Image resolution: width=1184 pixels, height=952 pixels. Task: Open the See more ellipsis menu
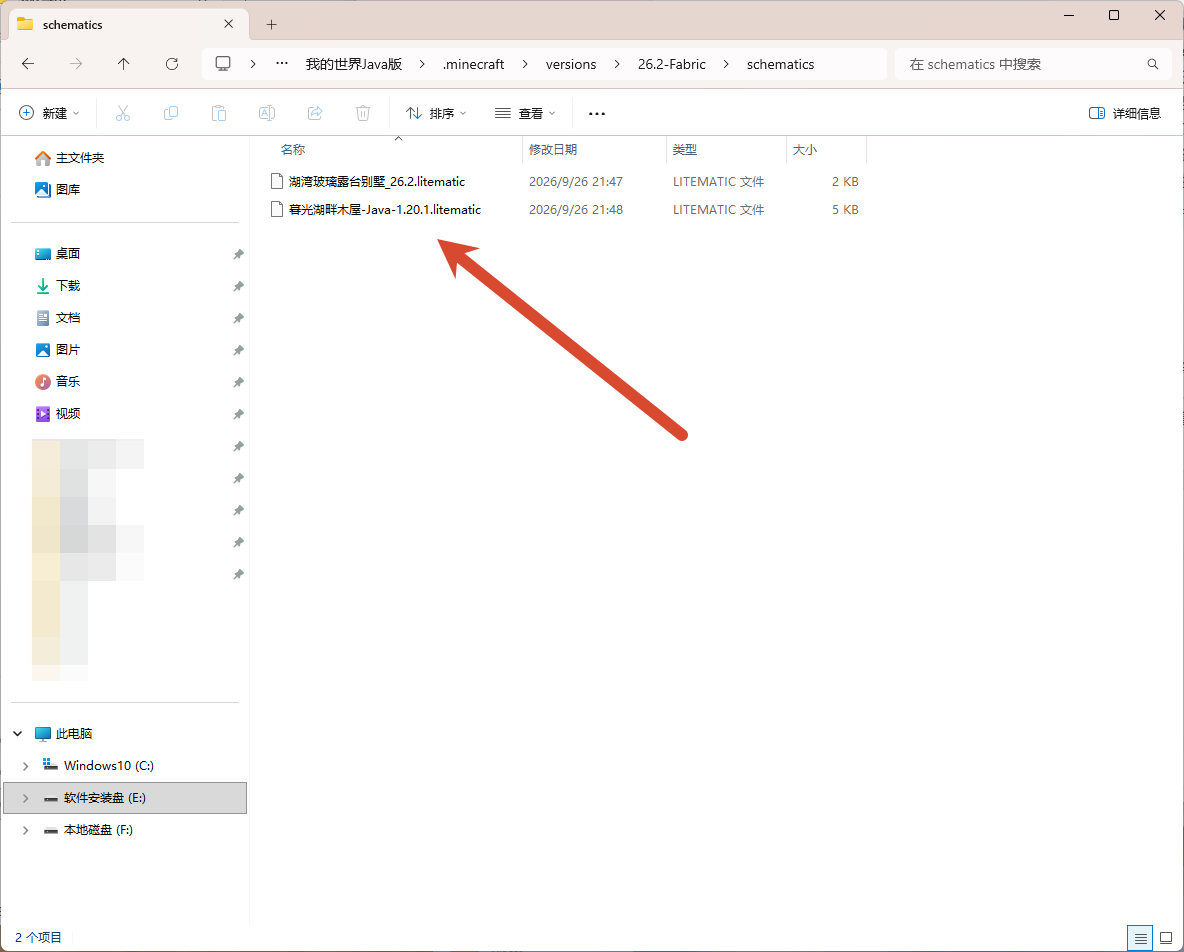coord(597,113)
